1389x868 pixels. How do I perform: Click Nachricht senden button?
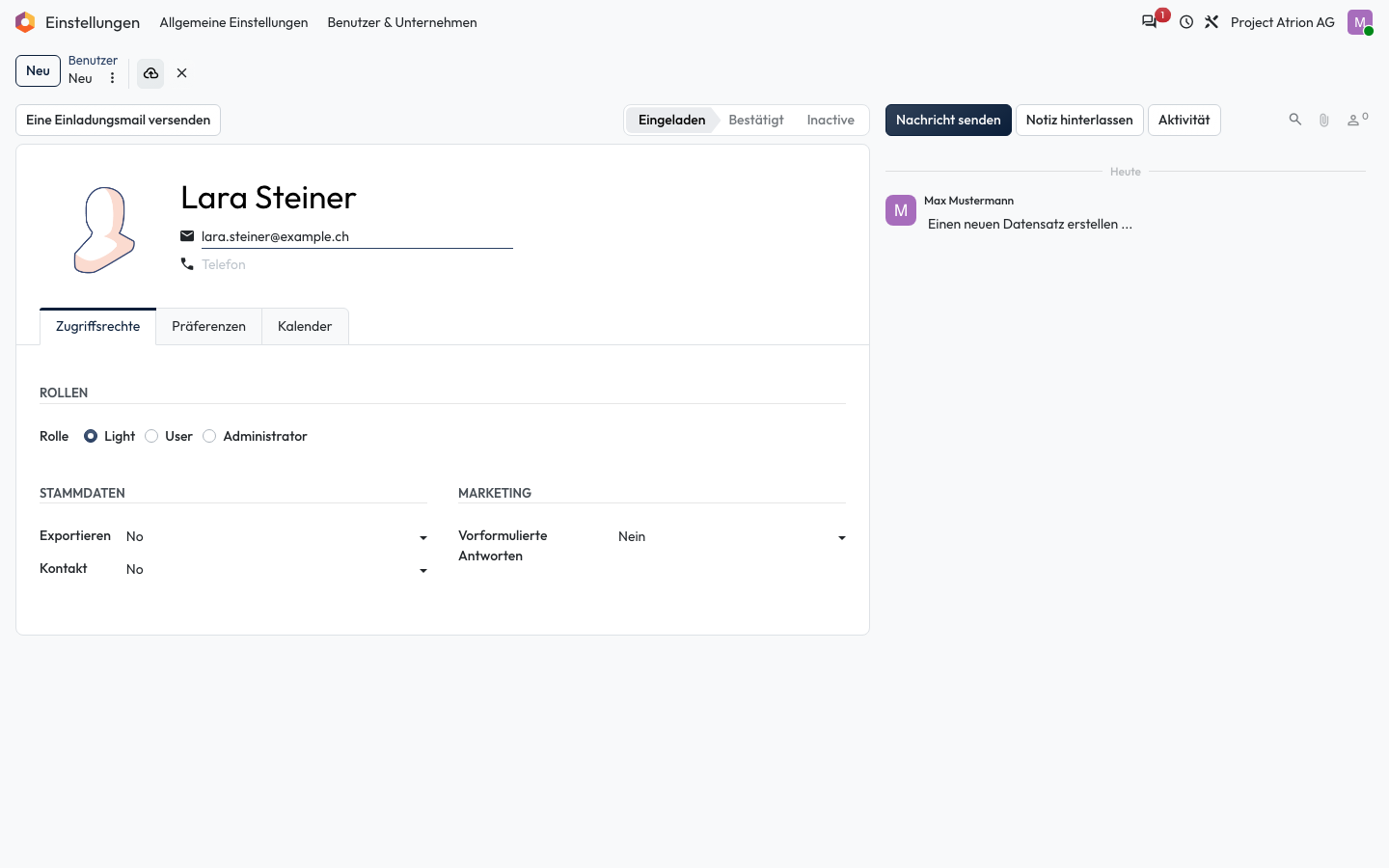948,121
